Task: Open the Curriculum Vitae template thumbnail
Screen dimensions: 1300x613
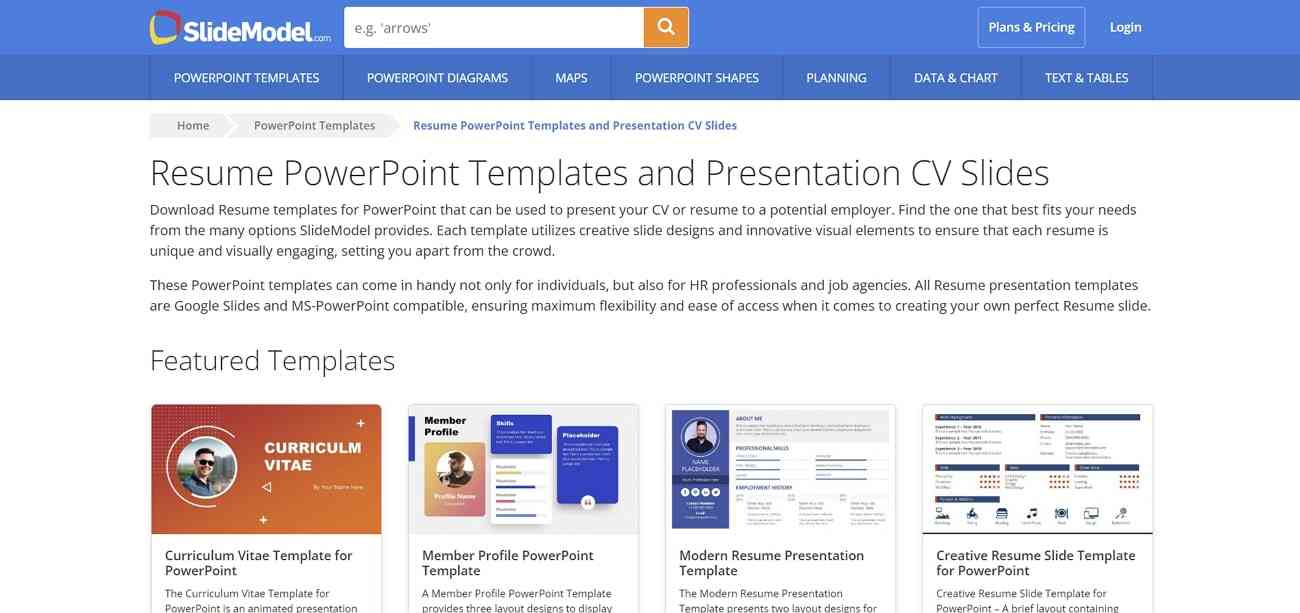Action: click(x=266, y=469)
